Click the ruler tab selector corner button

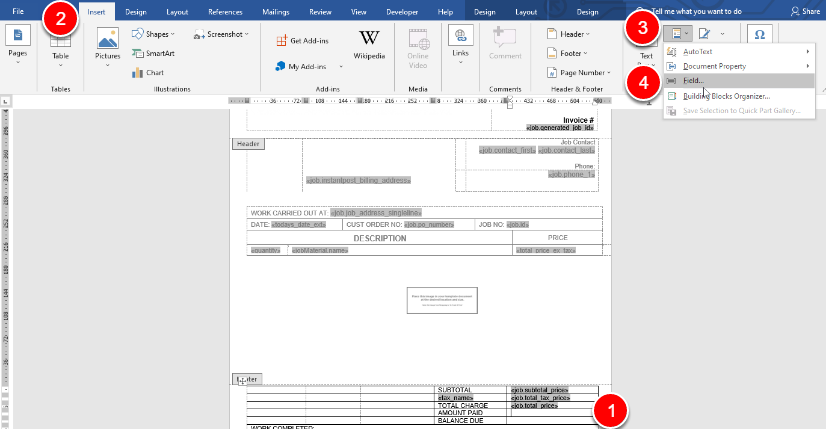coord(5,101)
